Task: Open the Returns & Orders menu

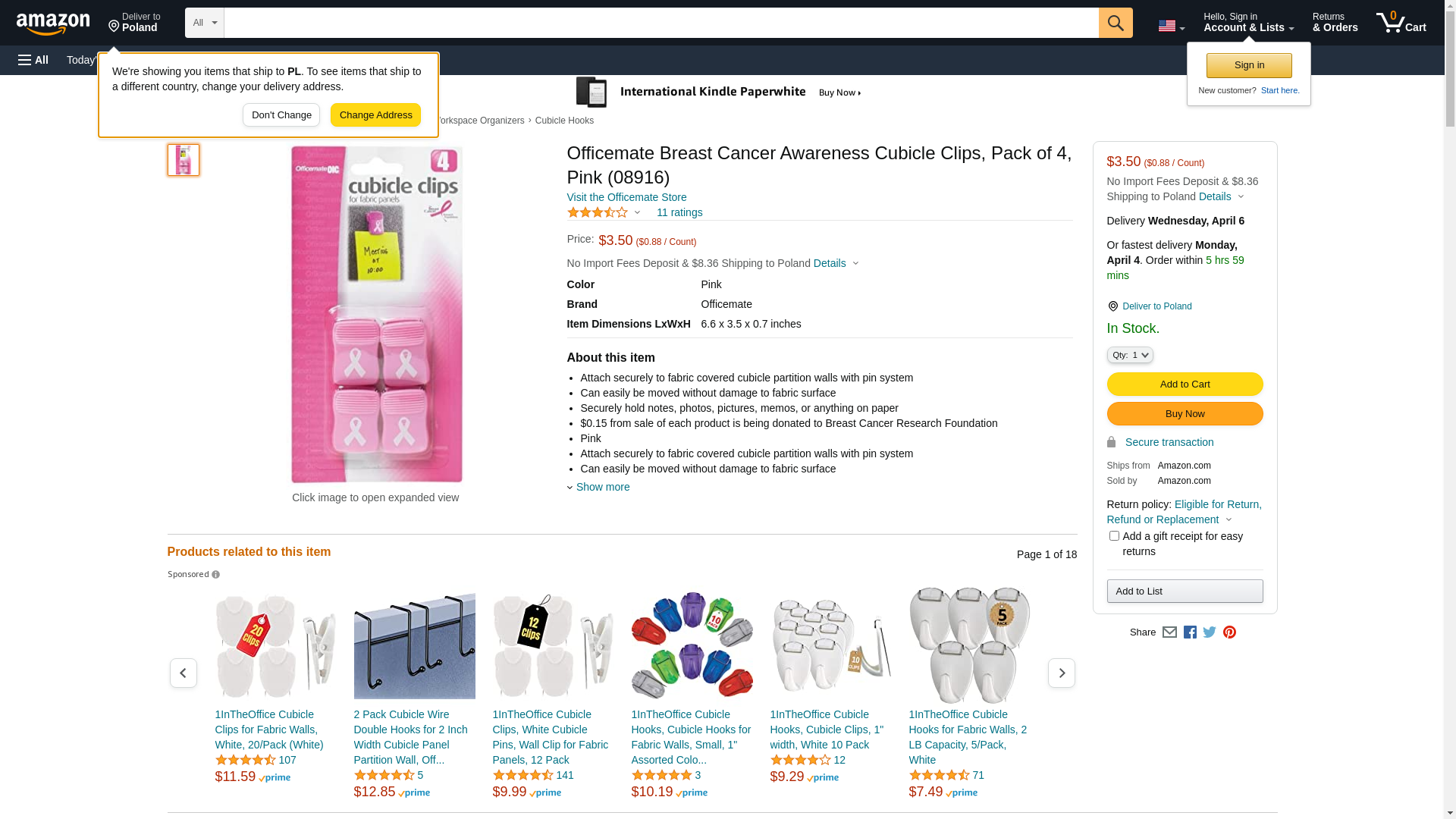Action: [1335, 23]
